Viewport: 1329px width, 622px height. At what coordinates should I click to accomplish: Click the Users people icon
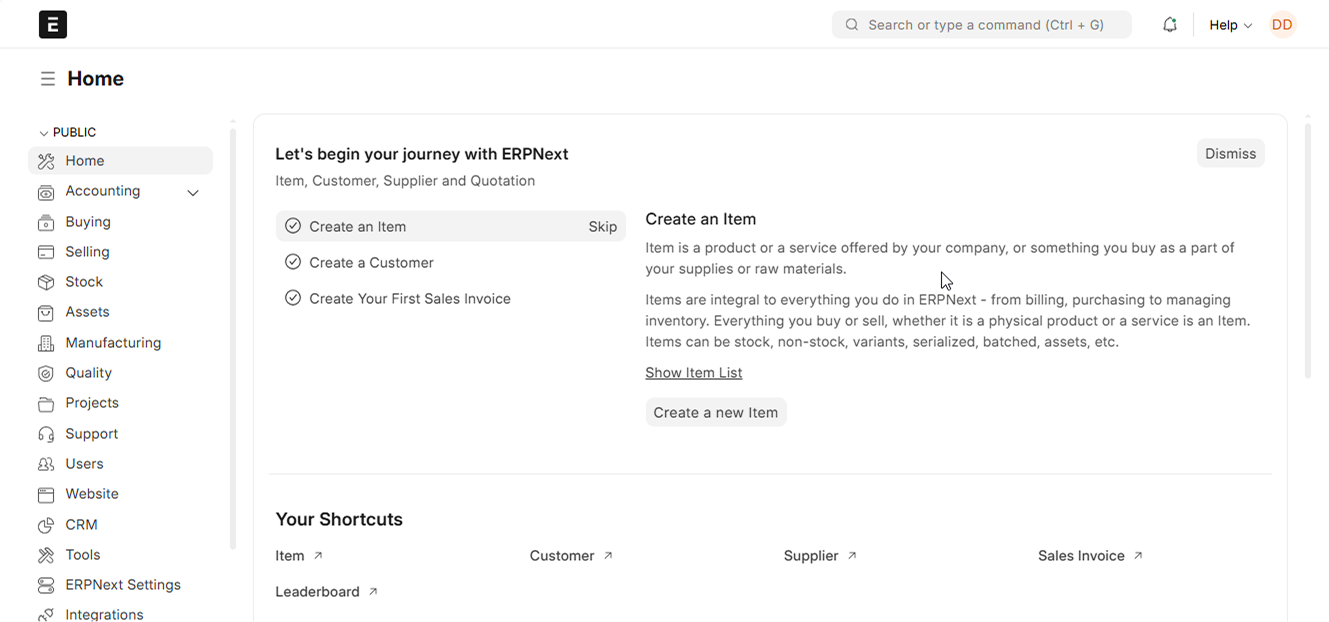tap(46, 464)
